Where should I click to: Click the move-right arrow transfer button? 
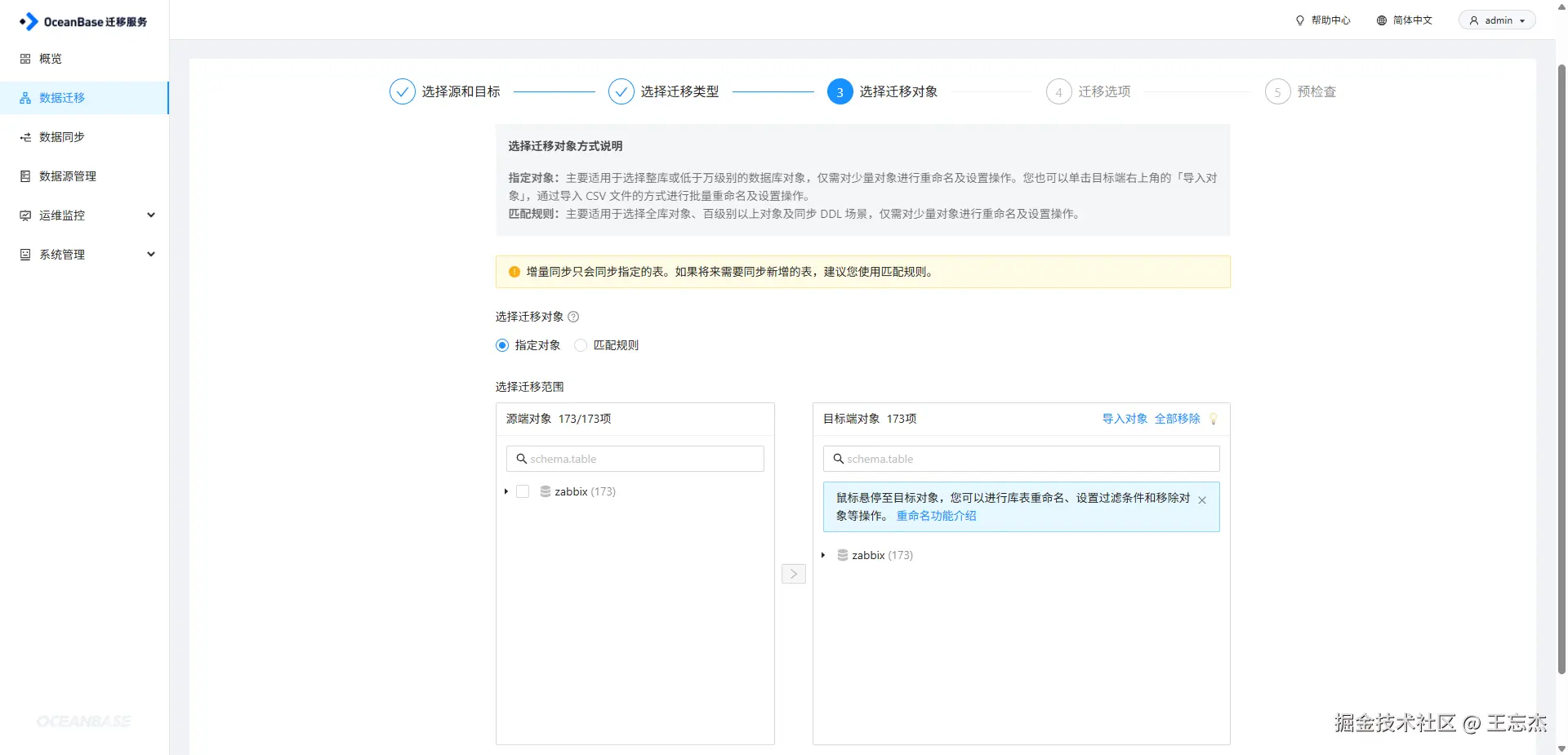coord(794,574)
